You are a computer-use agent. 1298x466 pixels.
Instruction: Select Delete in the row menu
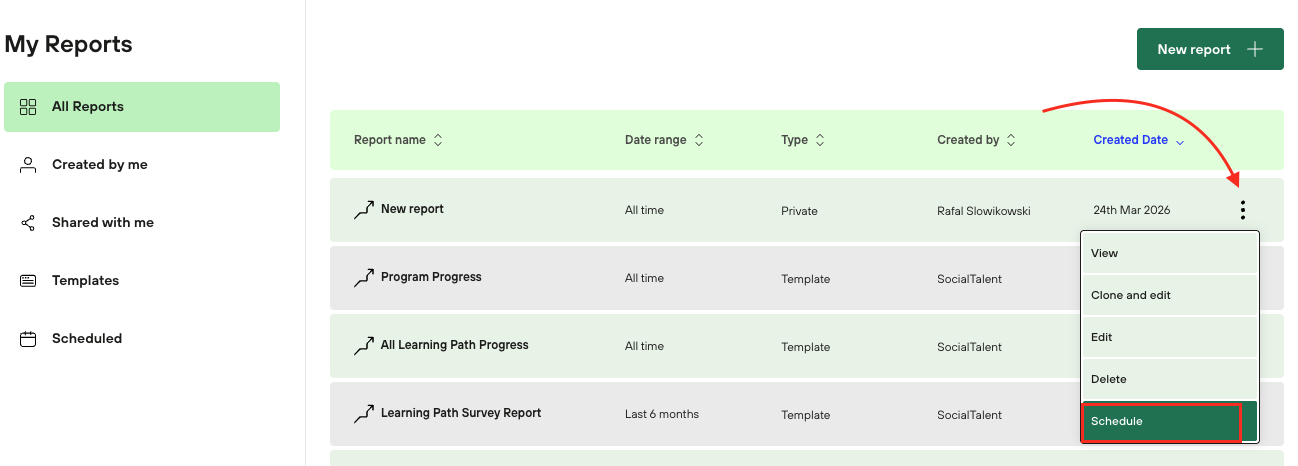click(1109, 380)
